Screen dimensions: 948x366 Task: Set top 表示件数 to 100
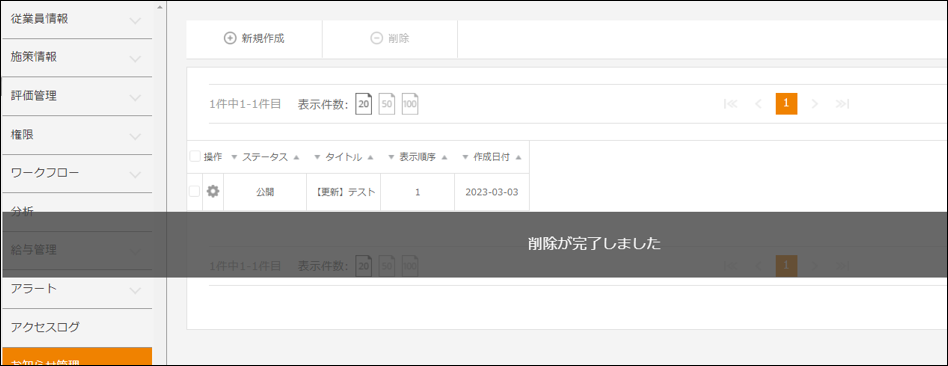411,104
